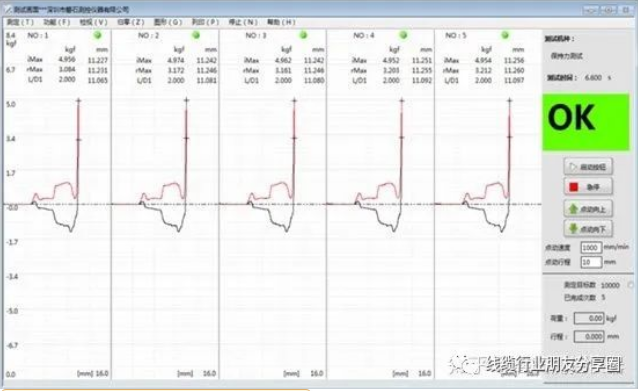Screen dimensions: 639x391
Task: Open the (H) help menu
Action: coord(281,22)
